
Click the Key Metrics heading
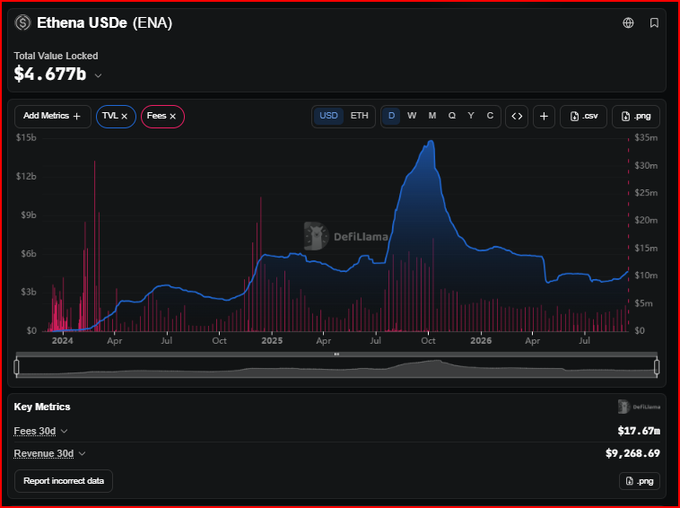[x=42, y=406]
